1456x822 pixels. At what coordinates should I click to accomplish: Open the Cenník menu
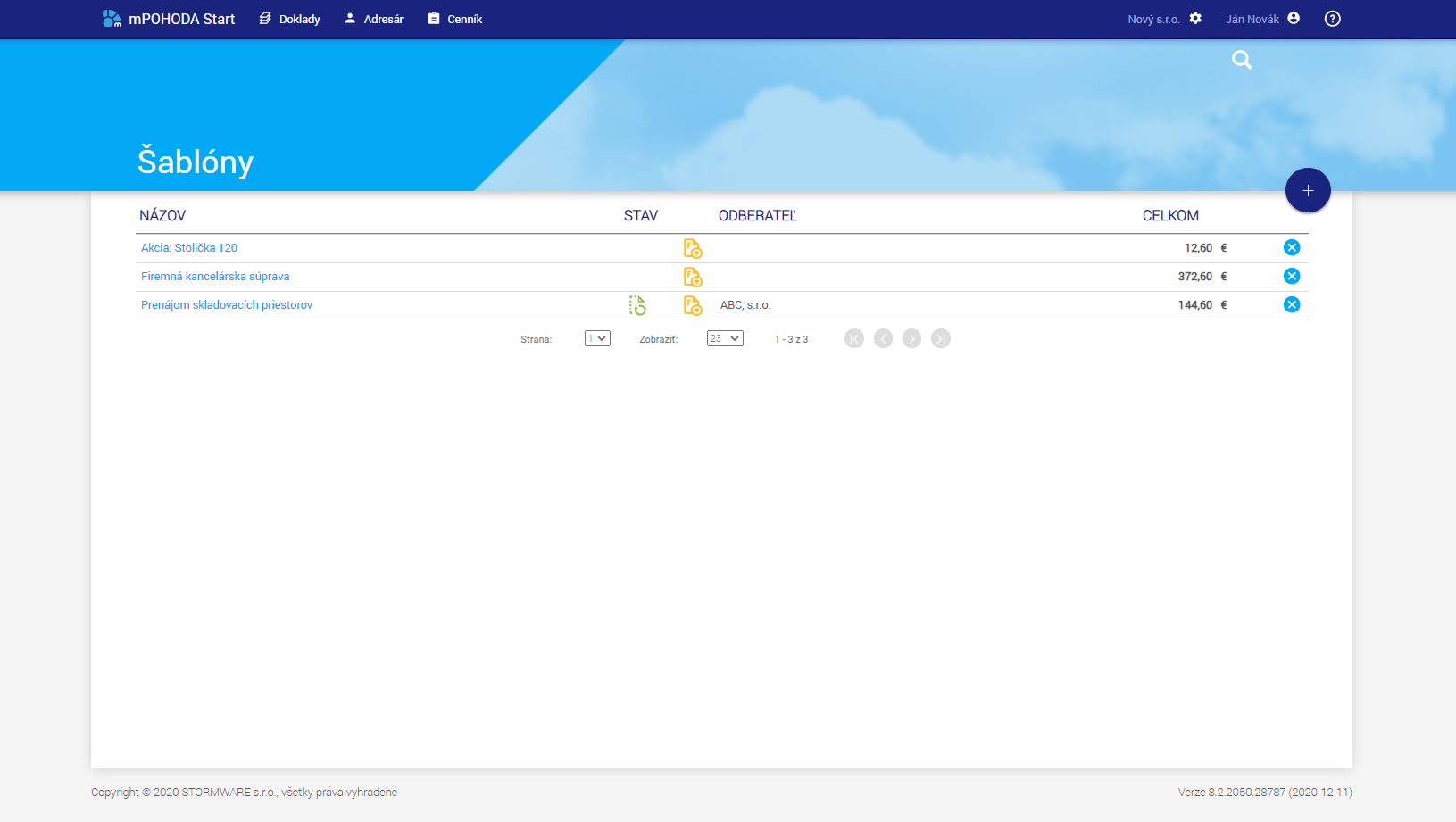coord(455,19)
